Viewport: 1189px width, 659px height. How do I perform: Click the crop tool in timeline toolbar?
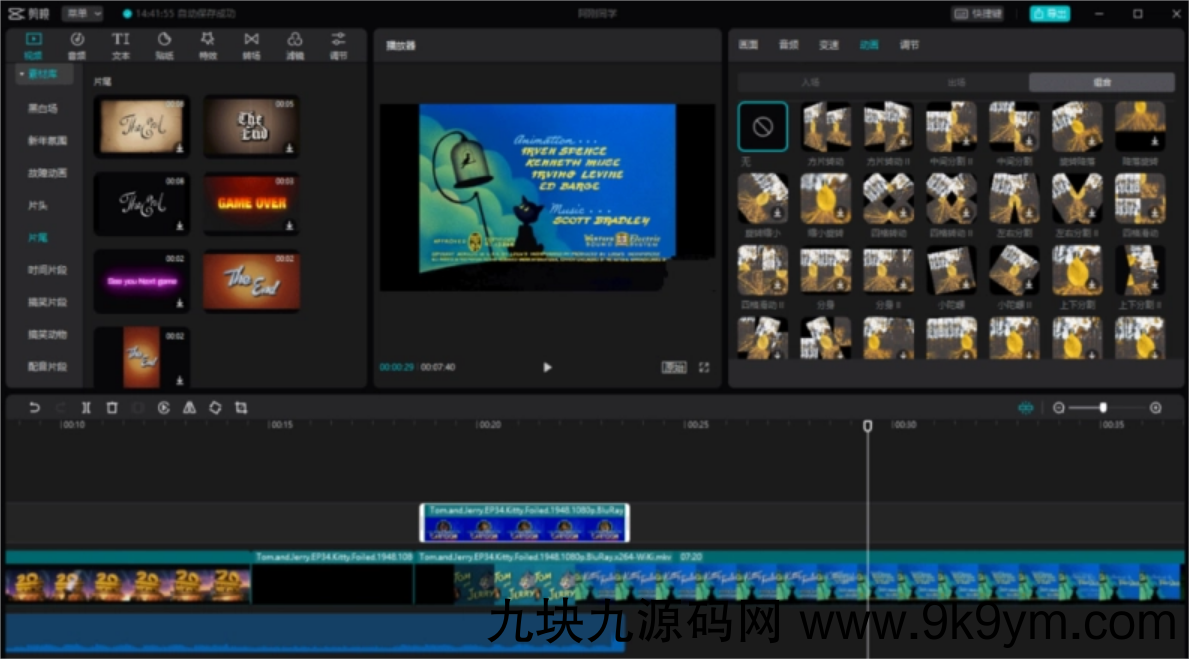click(x=241, y=408)
